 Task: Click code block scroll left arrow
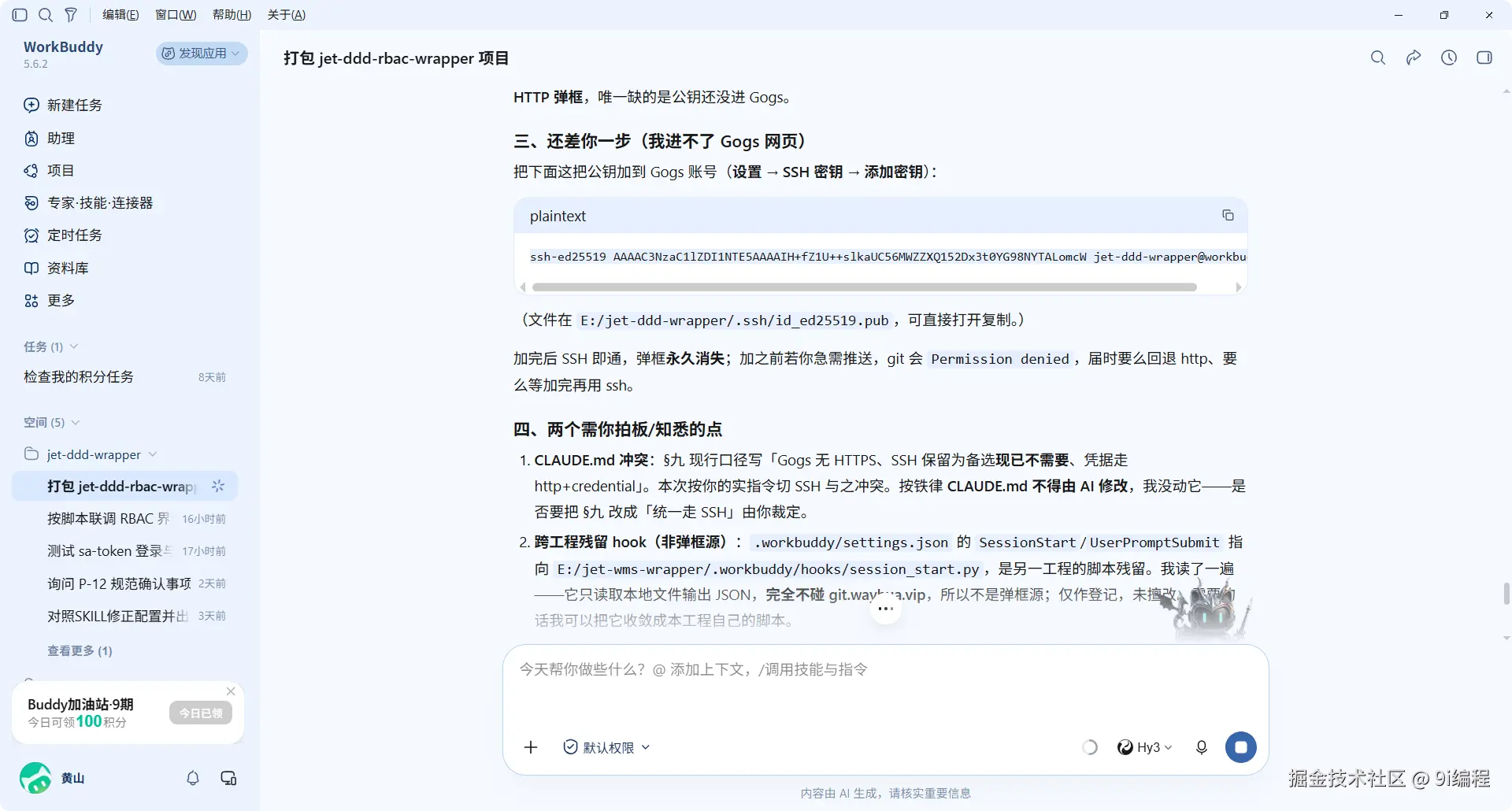click(x=523, y=287)
